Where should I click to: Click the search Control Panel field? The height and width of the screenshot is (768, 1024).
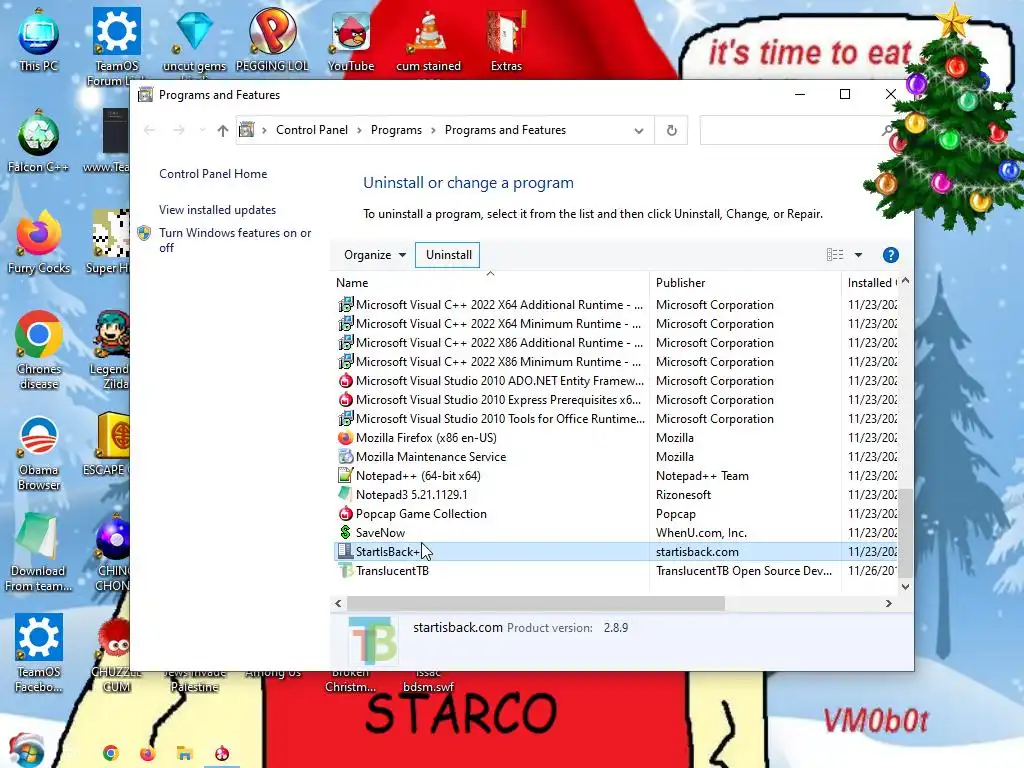[797, 130]
